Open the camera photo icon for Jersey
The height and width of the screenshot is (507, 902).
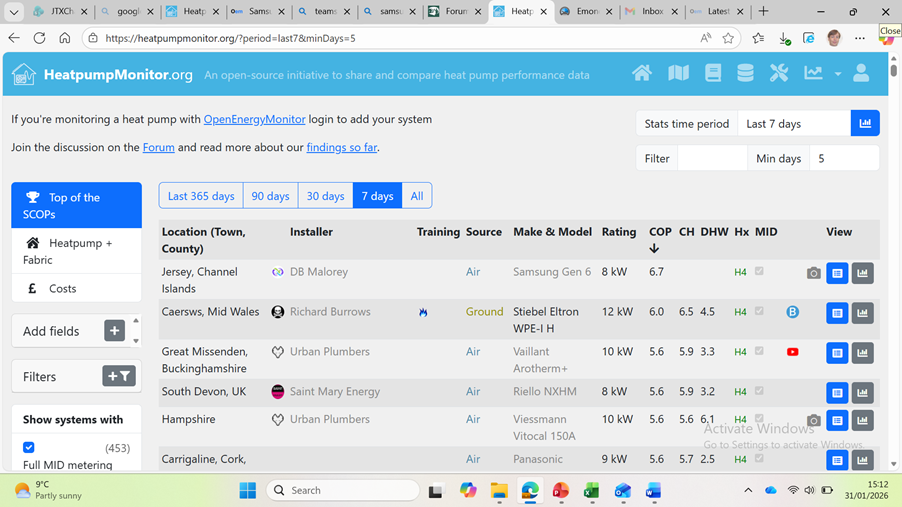pos(813,273)
